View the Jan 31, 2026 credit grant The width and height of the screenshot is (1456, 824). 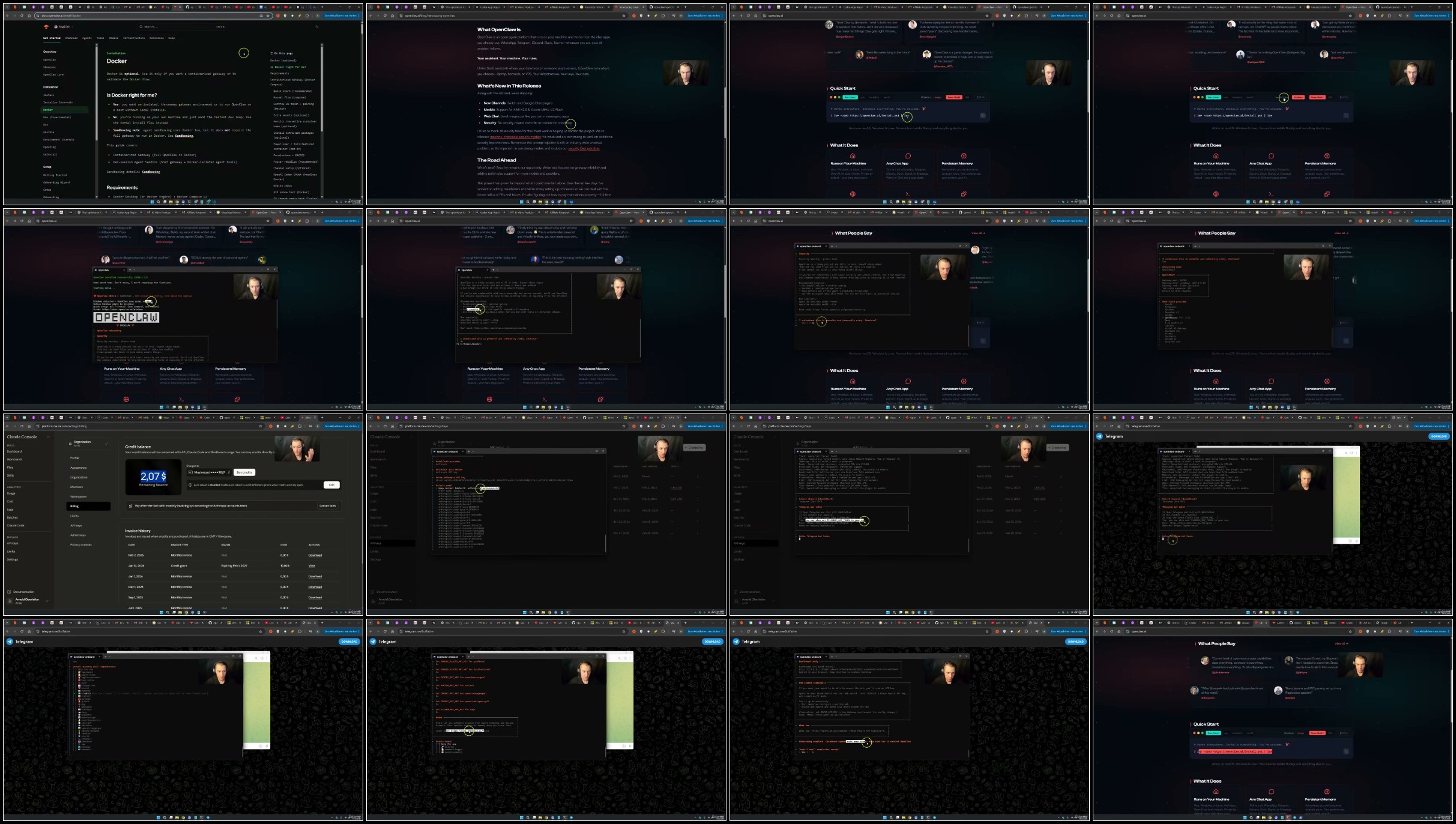click(312, 565)
